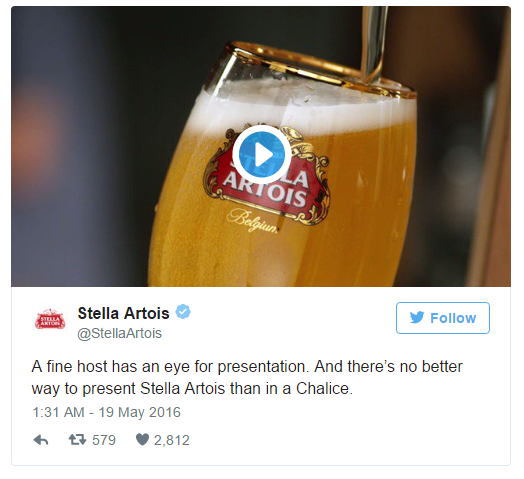Click the 579 retweet count
This screenshot has width=524, height=479.
pos(104,440)
